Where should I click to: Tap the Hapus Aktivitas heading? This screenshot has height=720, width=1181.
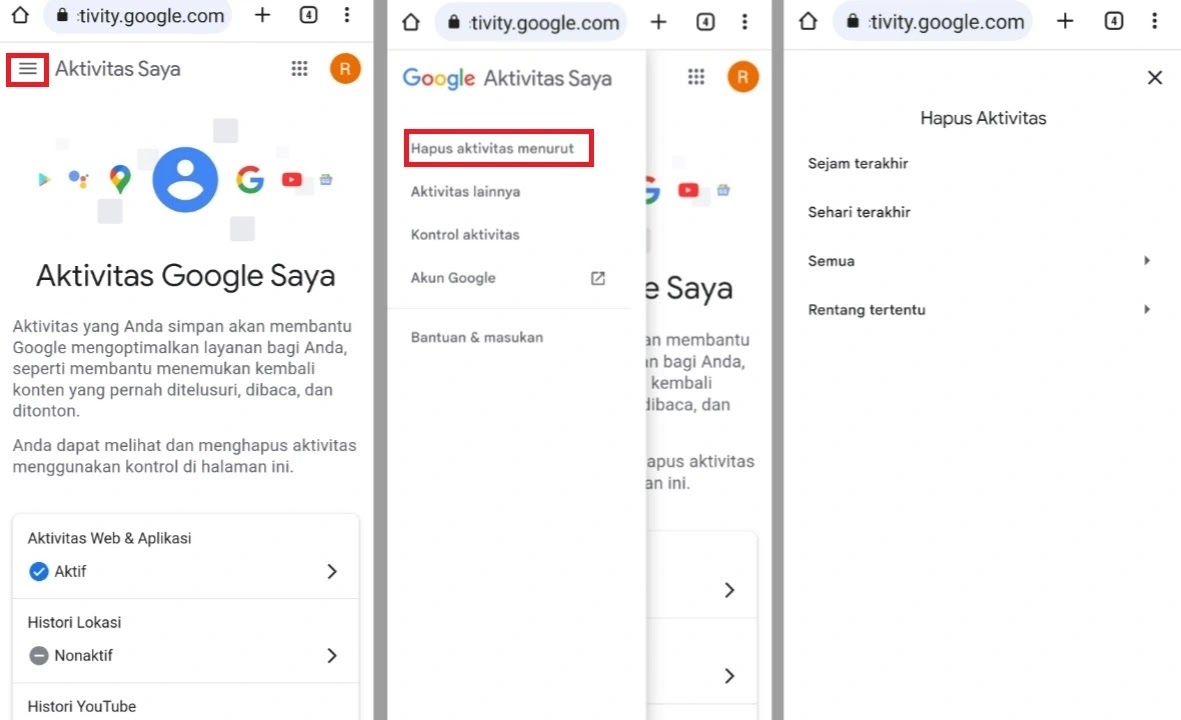(983, 118)
